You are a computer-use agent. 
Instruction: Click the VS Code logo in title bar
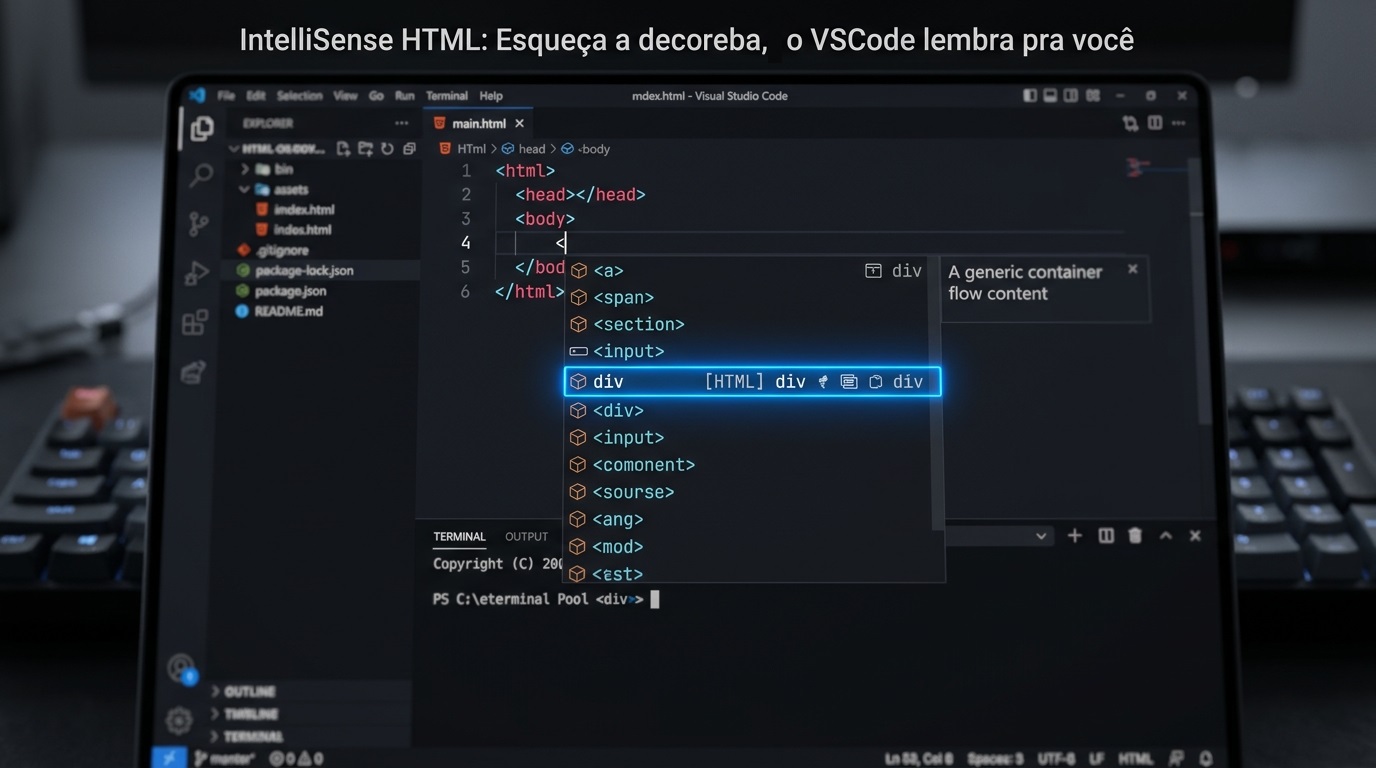pos(197,95)
